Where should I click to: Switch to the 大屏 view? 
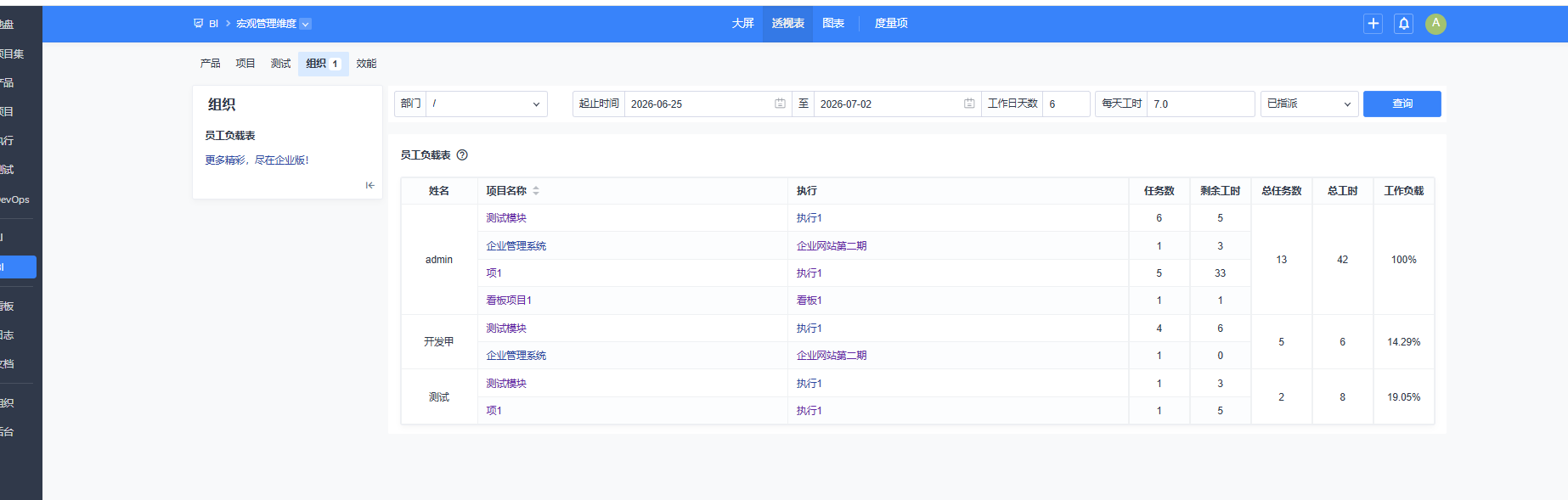click(x=742, y=24)
